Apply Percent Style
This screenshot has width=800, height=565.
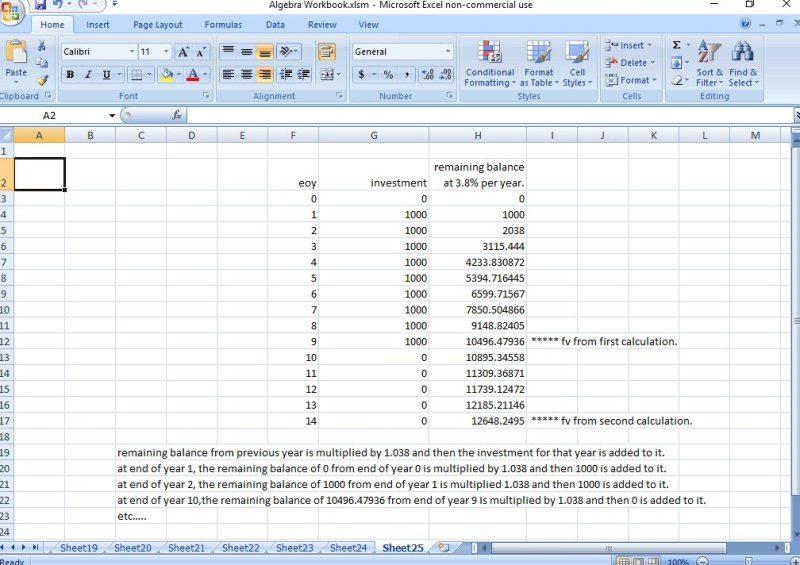point(388,75)
